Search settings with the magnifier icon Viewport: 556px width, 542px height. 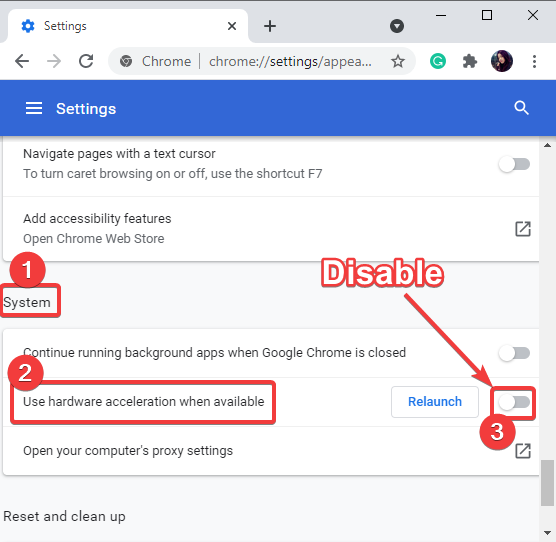[521, 108]
